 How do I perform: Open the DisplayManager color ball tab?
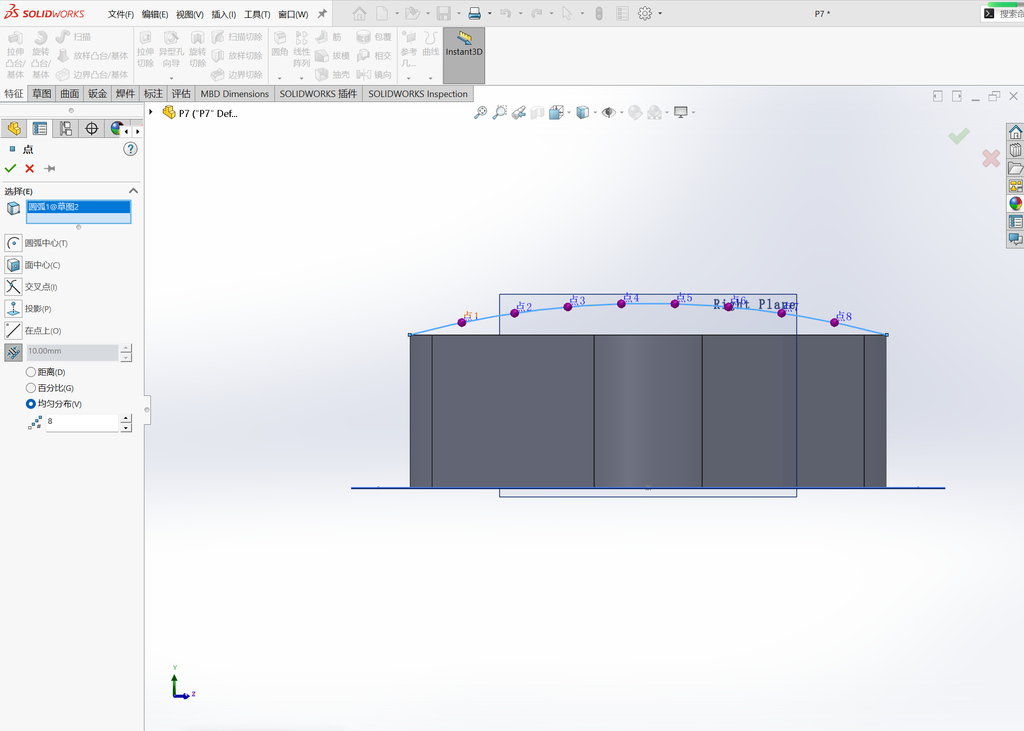[116, 129]
